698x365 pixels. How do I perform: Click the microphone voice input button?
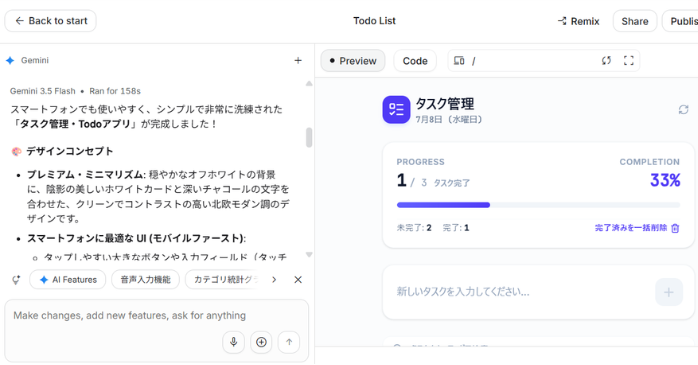[234, 342]
